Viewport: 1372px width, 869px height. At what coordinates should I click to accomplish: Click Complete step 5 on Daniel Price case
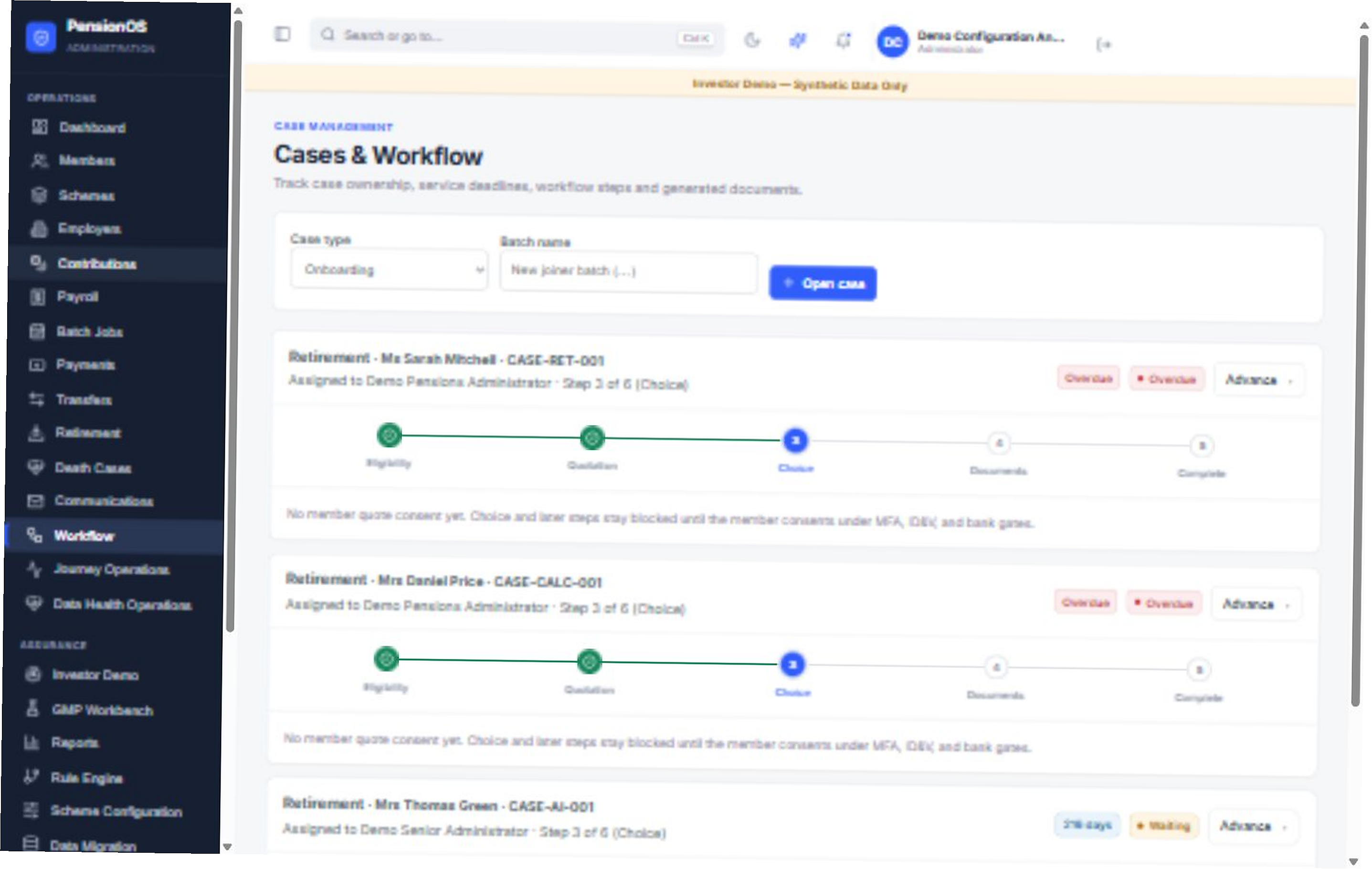click(x=1199, y=670)
